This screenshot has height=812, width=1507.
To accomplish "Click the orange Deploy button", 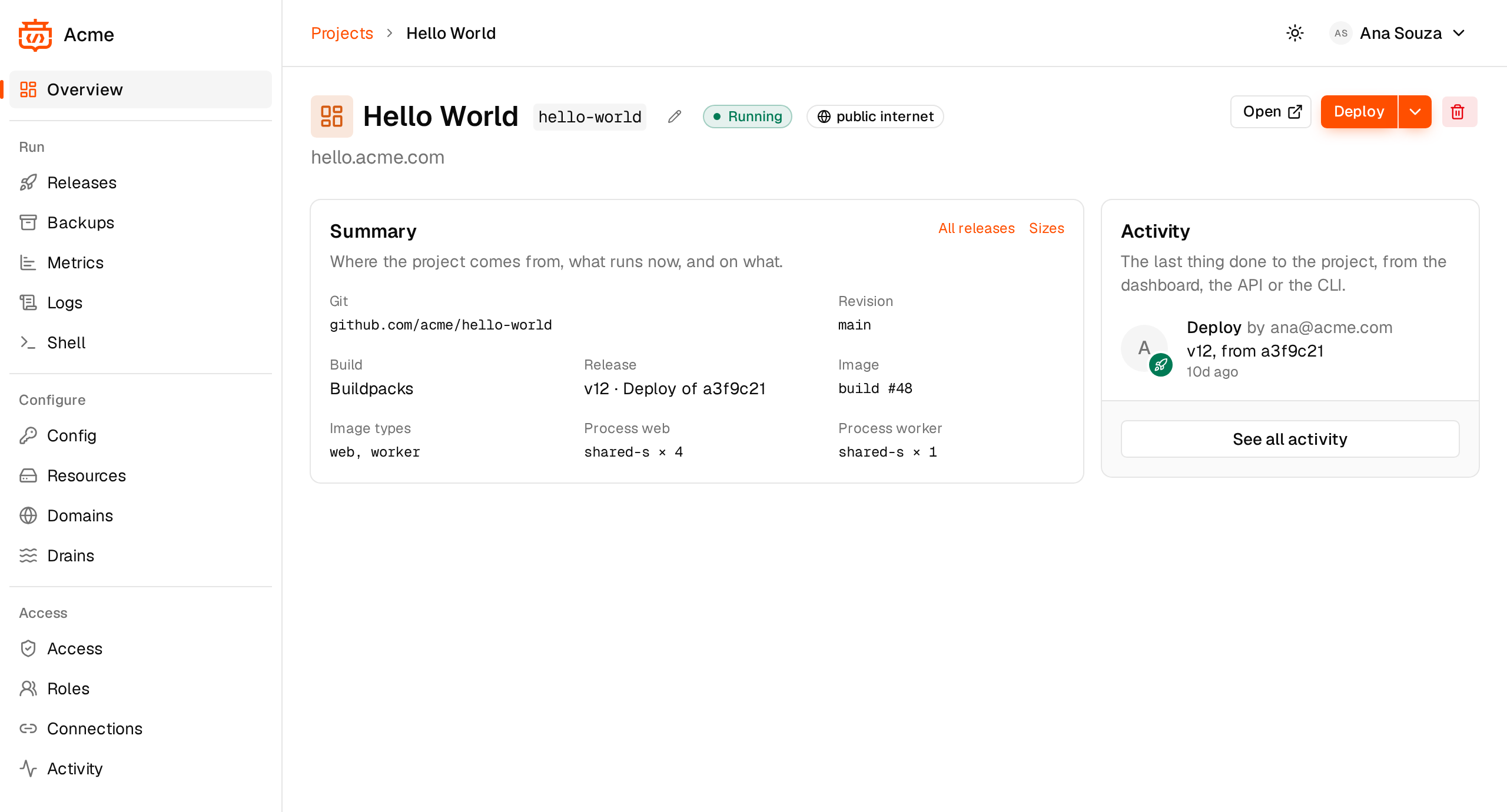I will 1359,112.
